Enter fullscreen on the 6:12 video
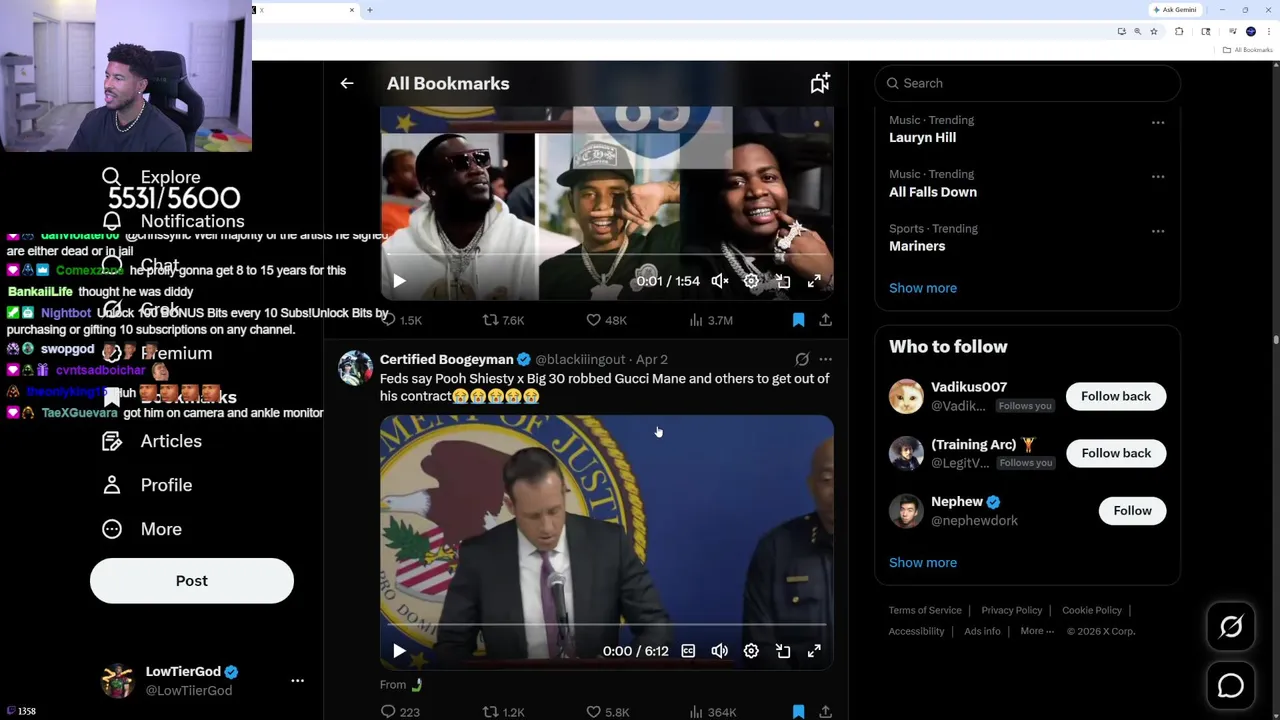Image resolution: width=1280 pixels, height=720 pixels. tap(814, 651)
